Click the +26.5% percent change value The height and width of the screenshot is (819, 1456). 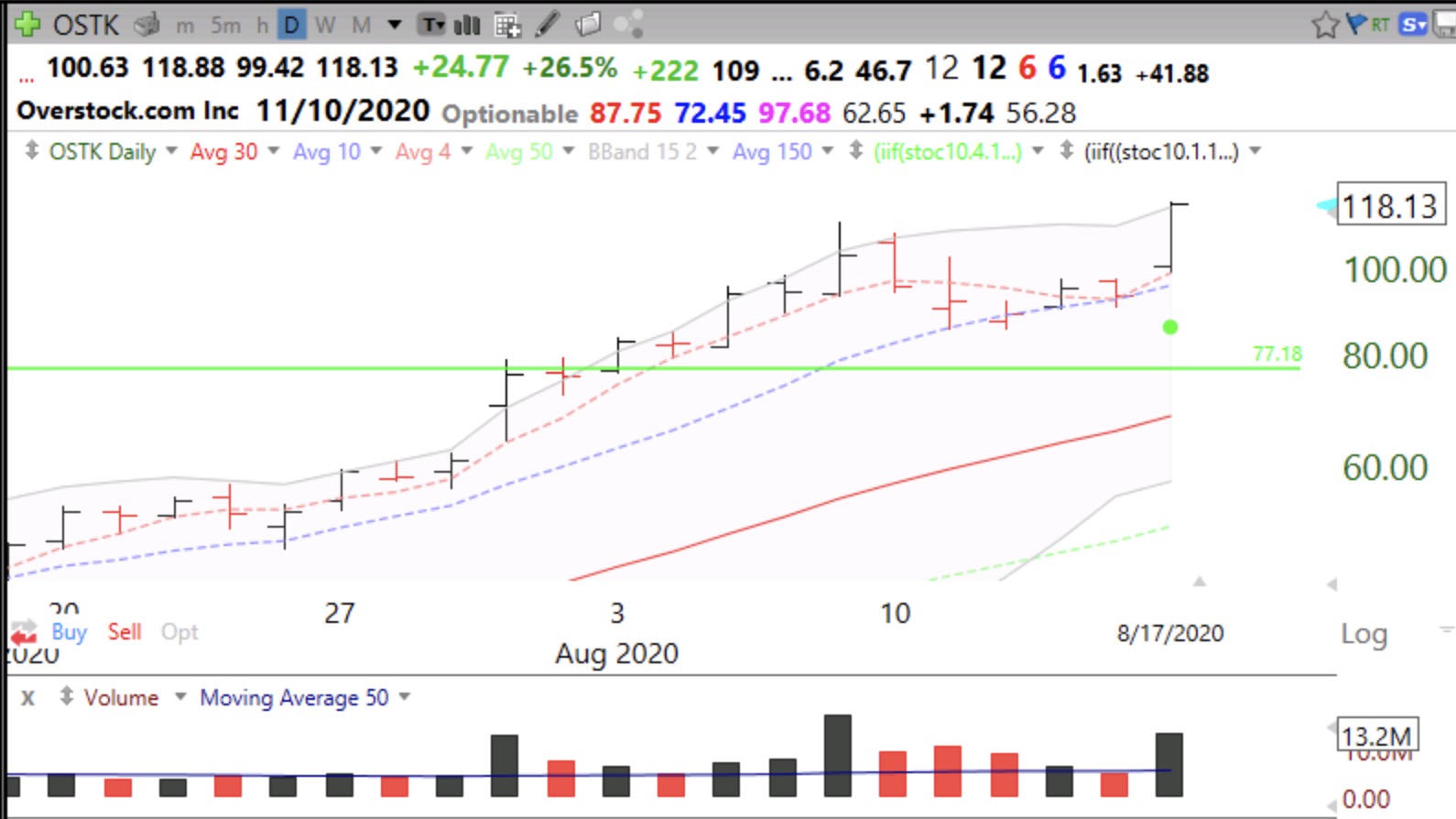pos(570,68)
